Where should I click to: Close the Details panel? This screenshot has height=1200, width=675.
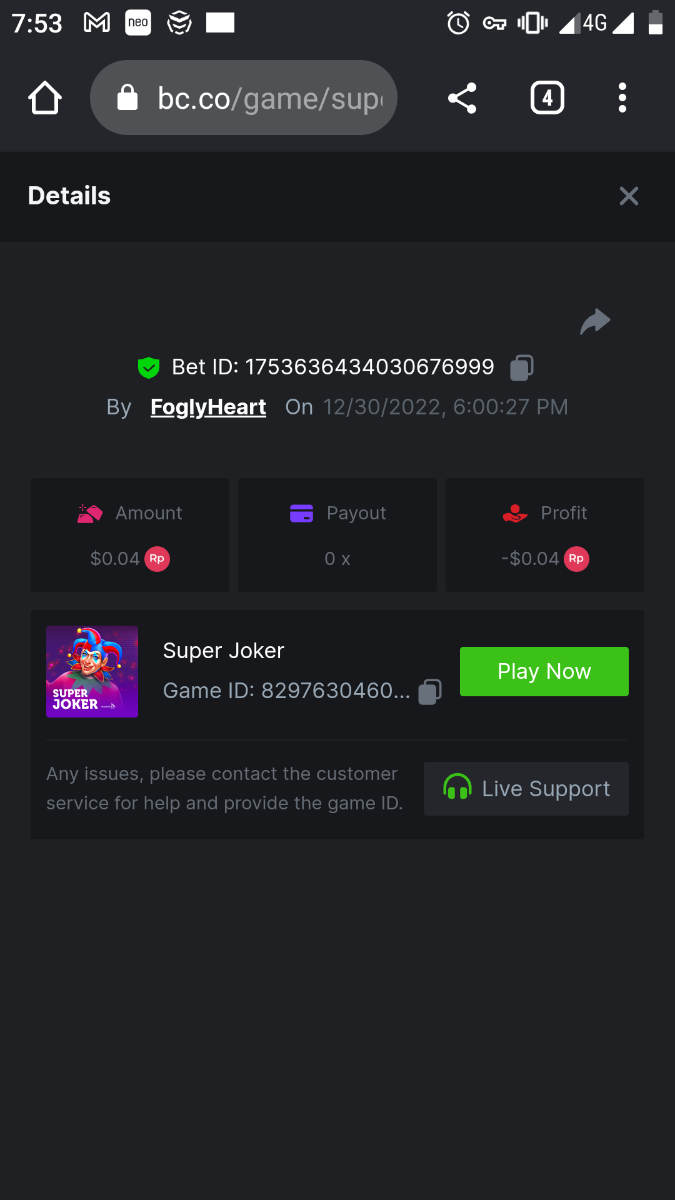(x=628, y=196)
